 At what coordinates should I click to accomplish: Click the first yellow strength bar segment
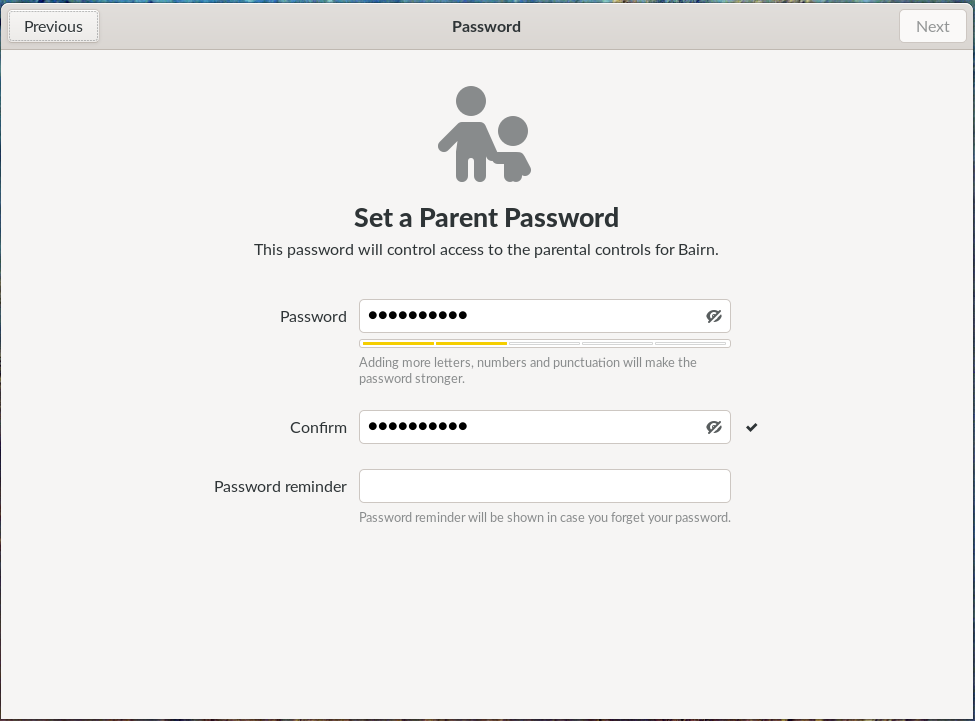tap(398, 343)
